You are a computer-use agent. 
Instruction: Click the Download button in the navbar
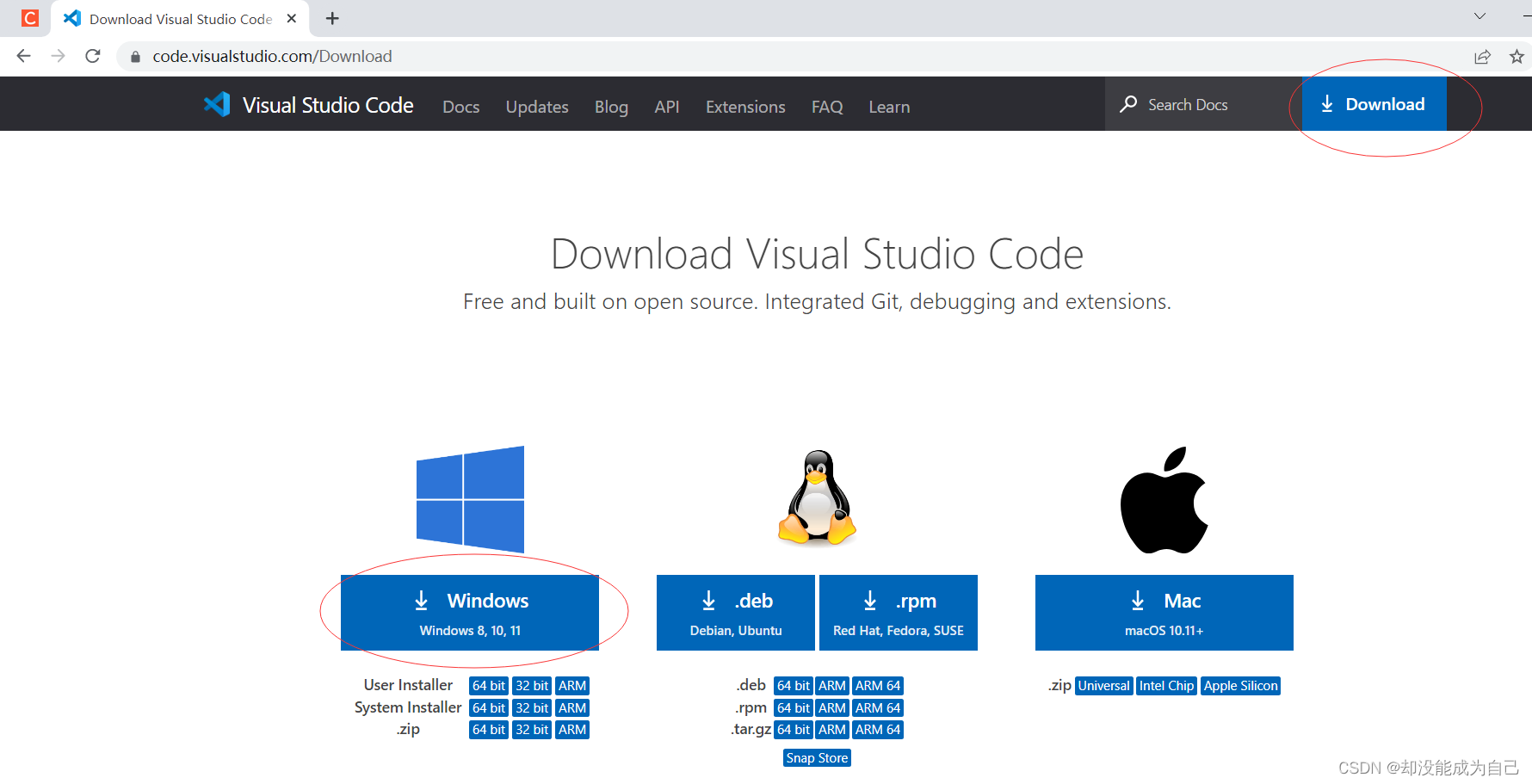pyautogui.click(x=1374, y=104)
